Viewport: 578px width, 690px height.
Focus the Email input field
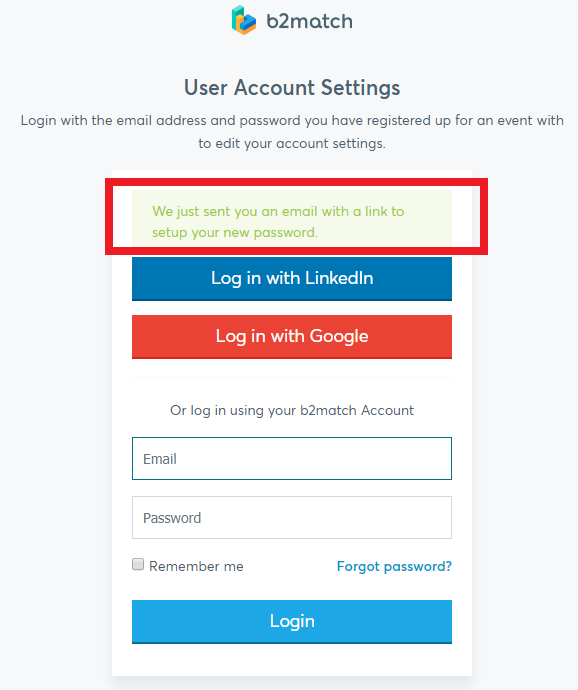coord(292,459)
